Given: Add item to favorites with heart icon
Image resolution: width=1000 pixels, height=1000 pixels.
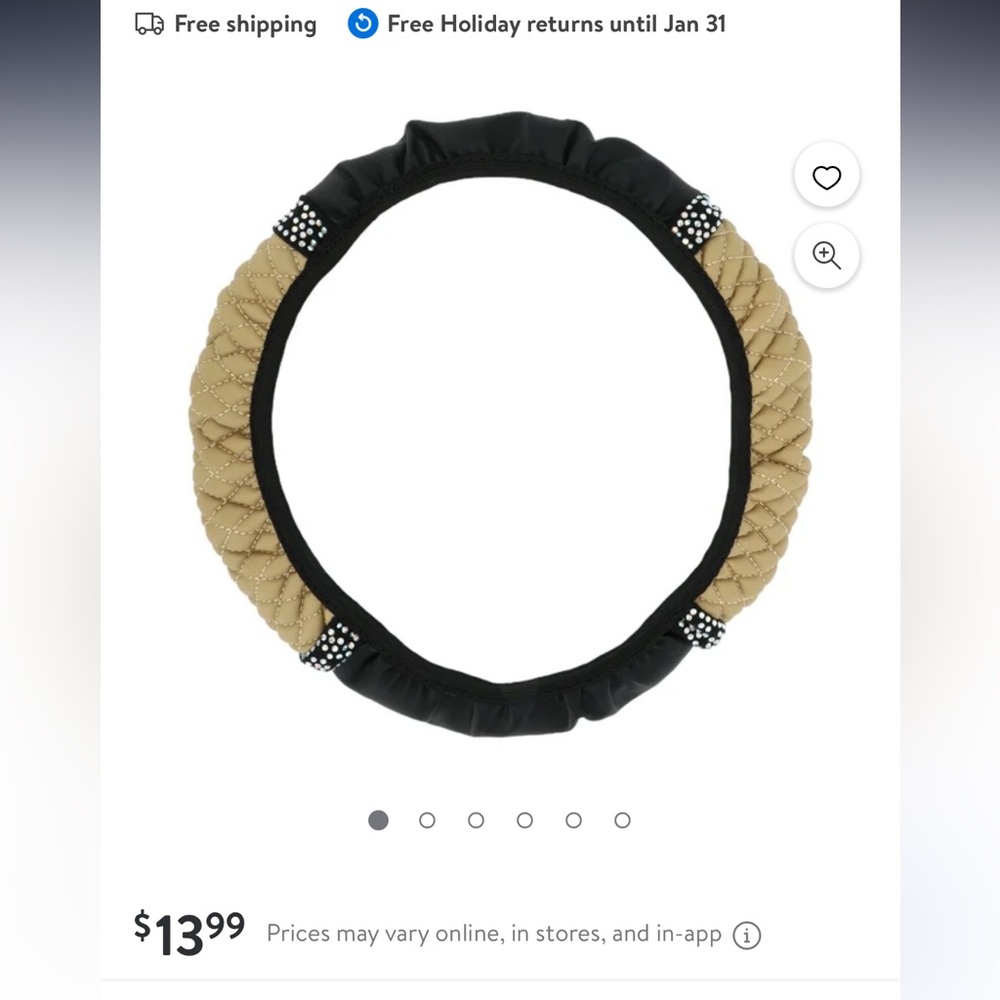Looking at the screenshot, I should pos(827,176).
